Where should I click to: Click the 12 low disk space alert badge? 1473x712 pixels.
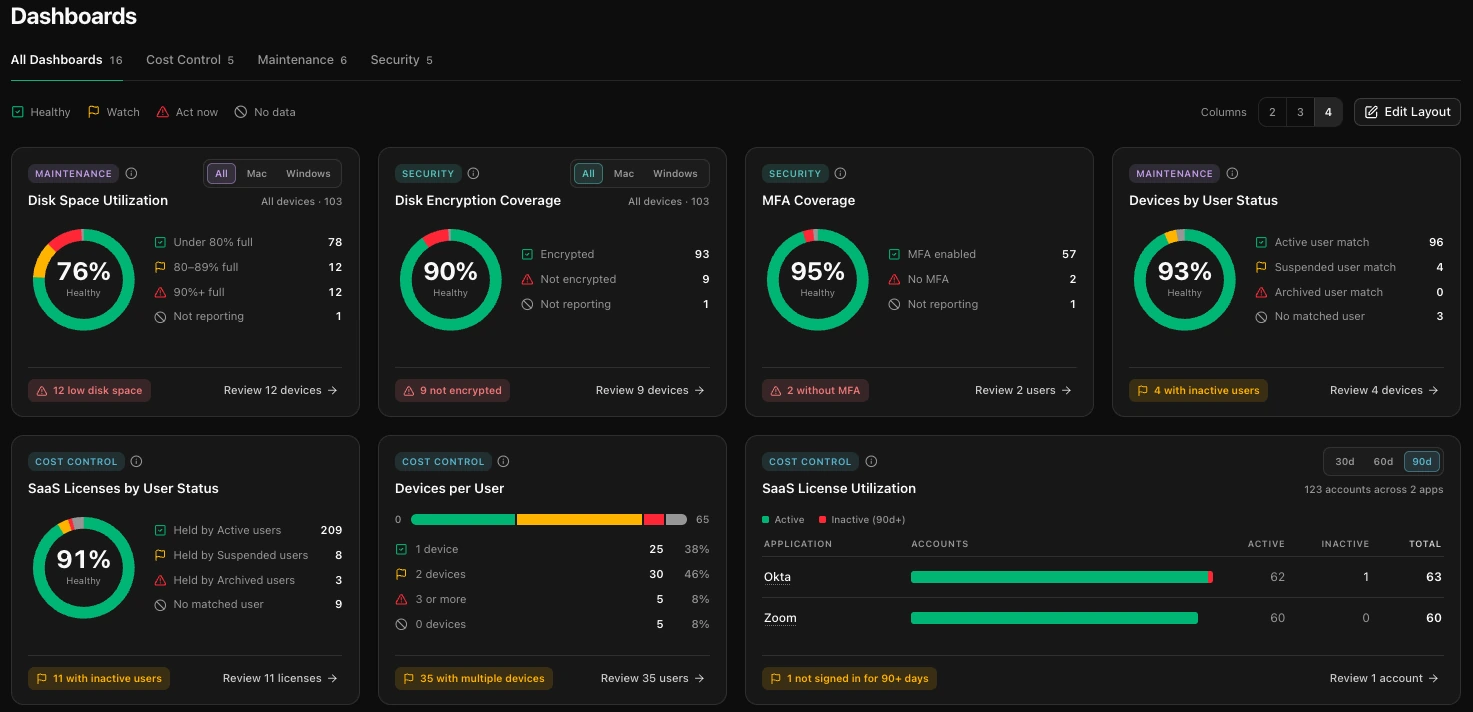point(90,390)
